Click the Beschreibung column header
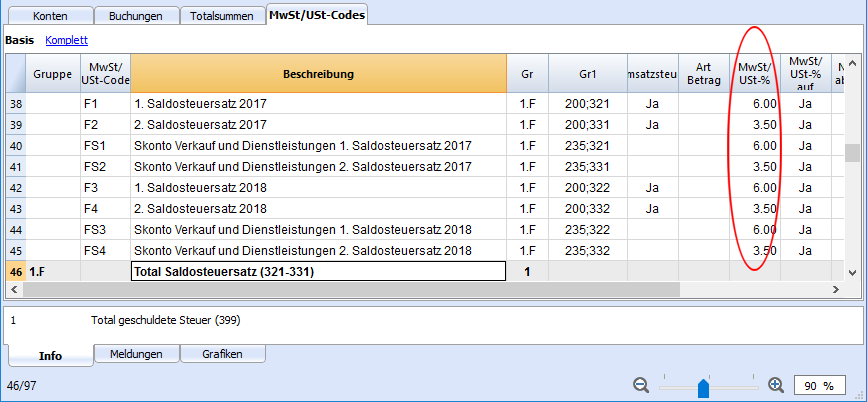This screenshot has height=402, width=867. pyautogui.click(x=318, y=74)
